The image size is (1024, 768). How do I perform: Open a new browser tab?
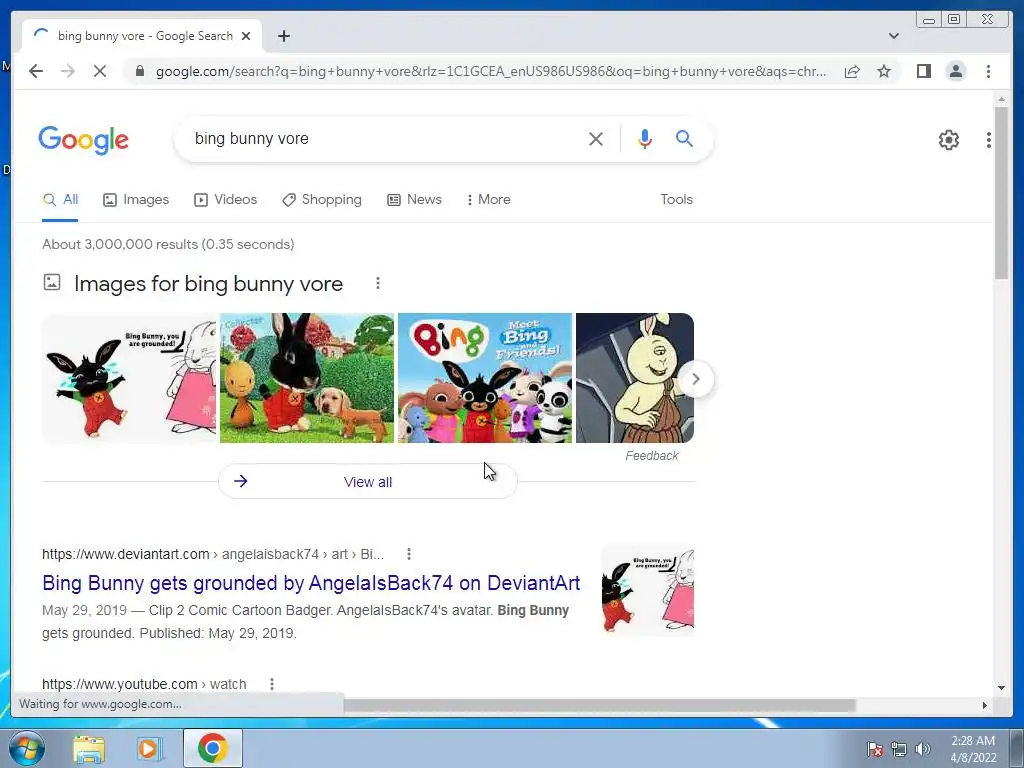click(283, 36)
